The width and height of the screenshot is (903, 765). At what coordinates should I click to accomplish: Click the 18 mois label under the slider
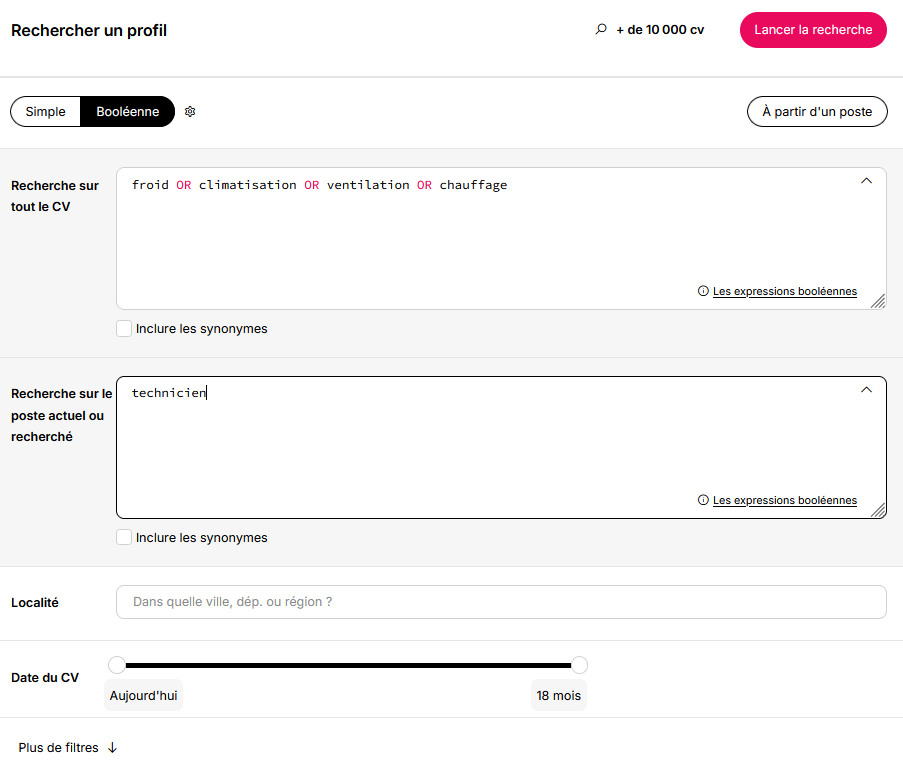[x=559, y=696]
